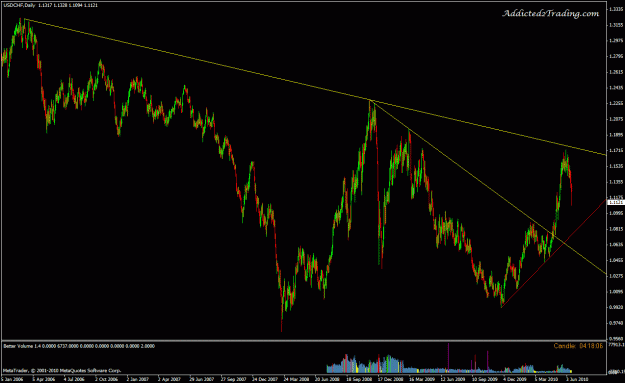
Task: Click the 2 Jan 2007 date label
Action: click(x=138, y=379)
